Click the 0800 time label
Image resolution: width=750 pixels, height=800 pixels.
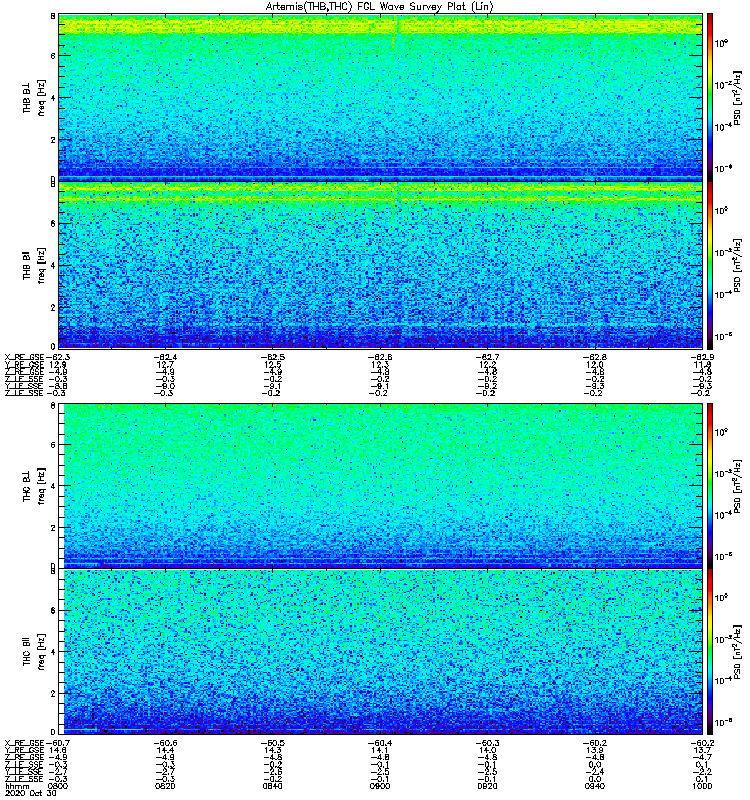click(x=57, y=786)
